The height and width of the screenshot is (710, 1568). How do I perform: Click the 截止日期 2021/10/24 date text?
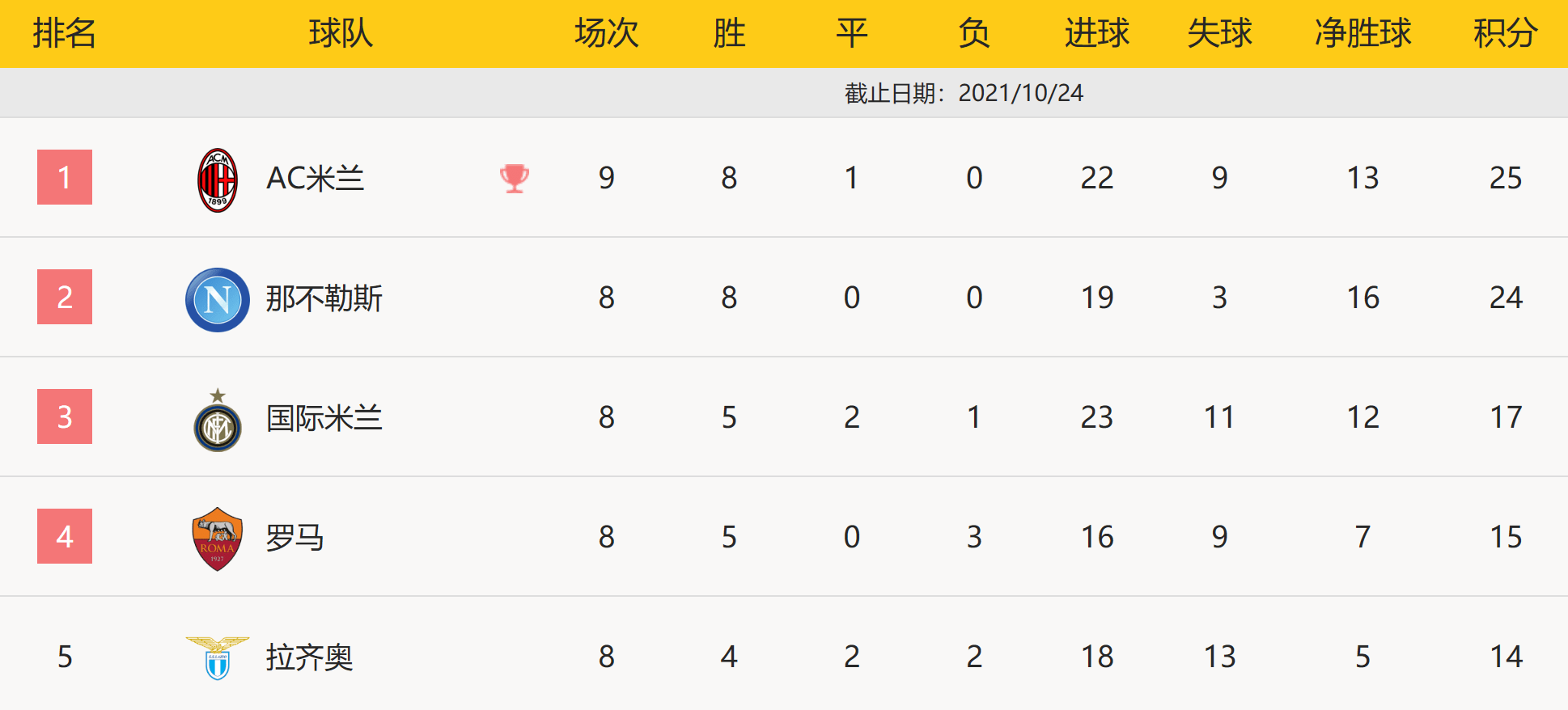coord(964,93)
